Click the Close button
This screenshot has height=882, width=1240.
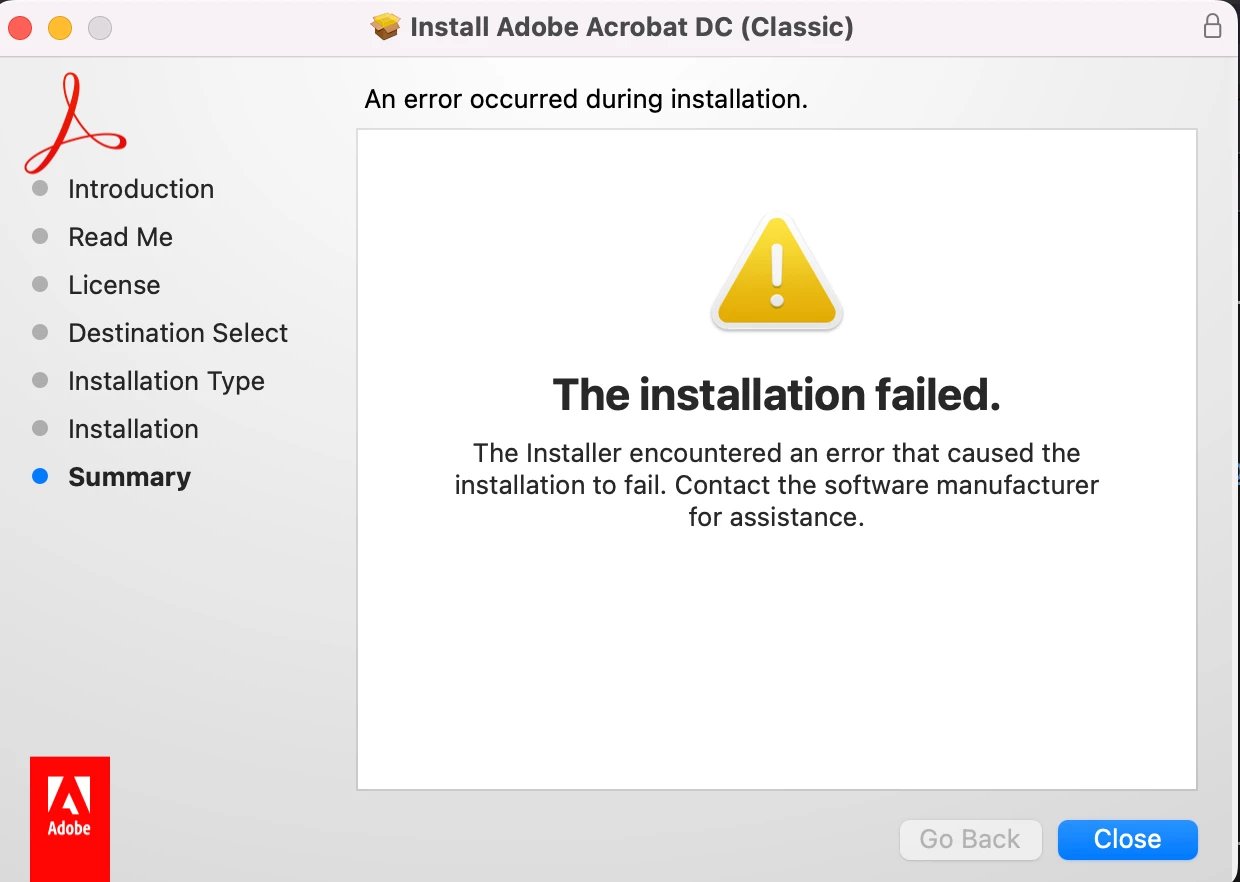coord(1127,839)
